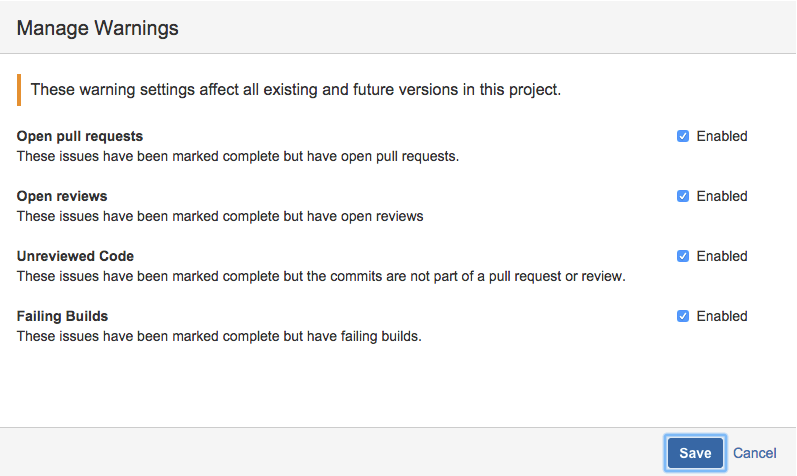Image resolution: width=797 pixels, height=476 pixels.
Task: Select the Open reviews heading
Action: point(62,196)
